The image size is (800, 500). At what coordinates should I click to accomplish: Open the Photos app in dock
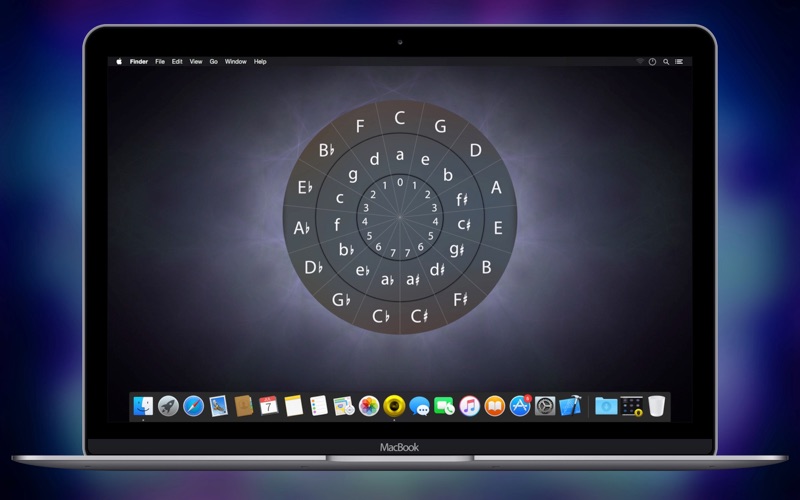tap(369, 406)
